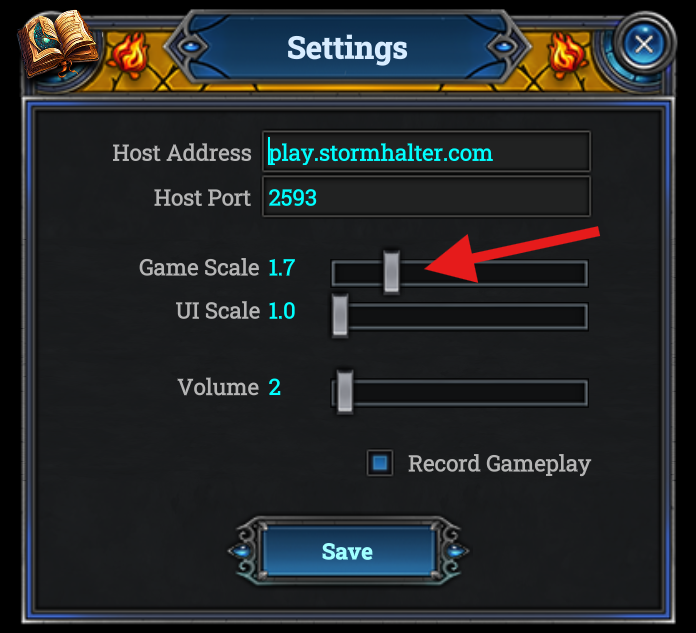The image size is (696, 633).
Task: Click the blue jewel left of the Save button
Action: 242,551
